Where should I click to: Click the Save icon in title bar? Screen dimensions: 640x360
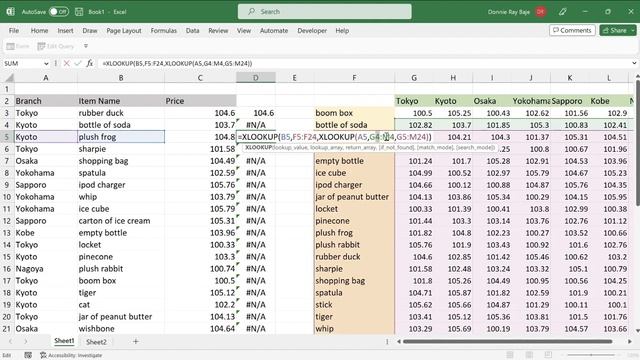[x=79, y=12]
